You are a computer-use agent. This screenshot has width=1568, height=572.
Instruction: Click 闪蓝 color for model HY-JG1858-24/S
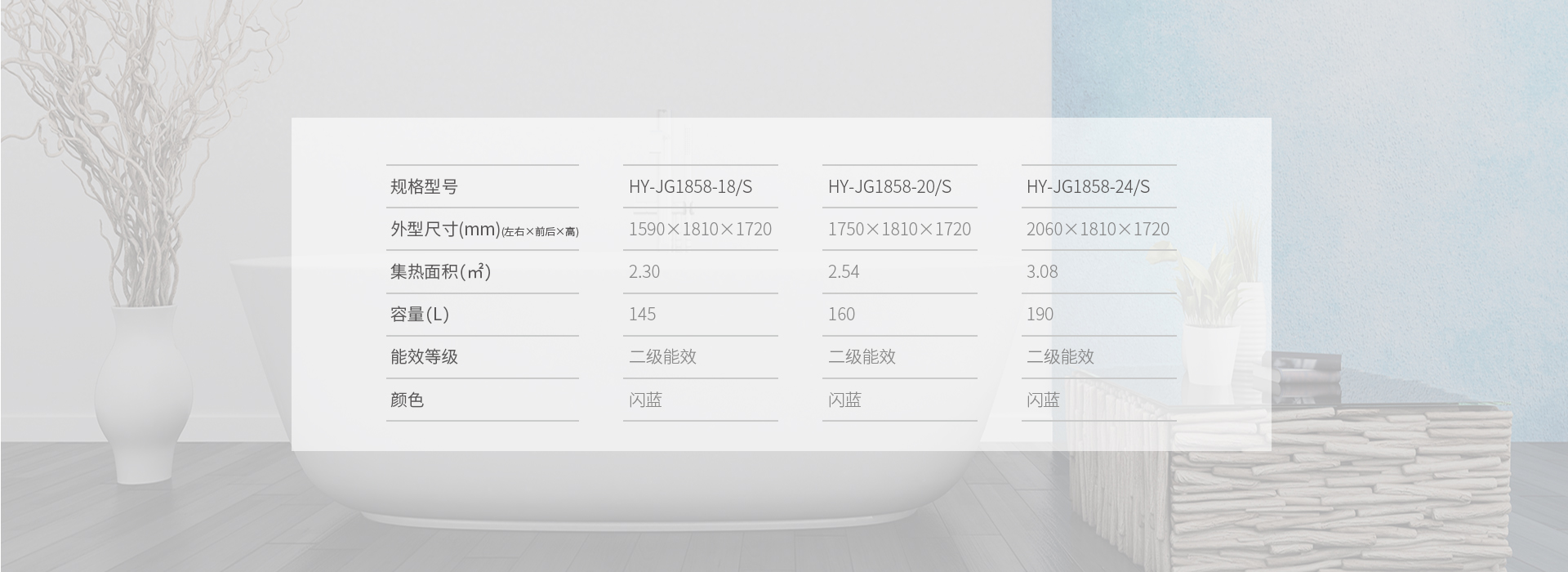pyautogui.click(x=1043, y=400)
